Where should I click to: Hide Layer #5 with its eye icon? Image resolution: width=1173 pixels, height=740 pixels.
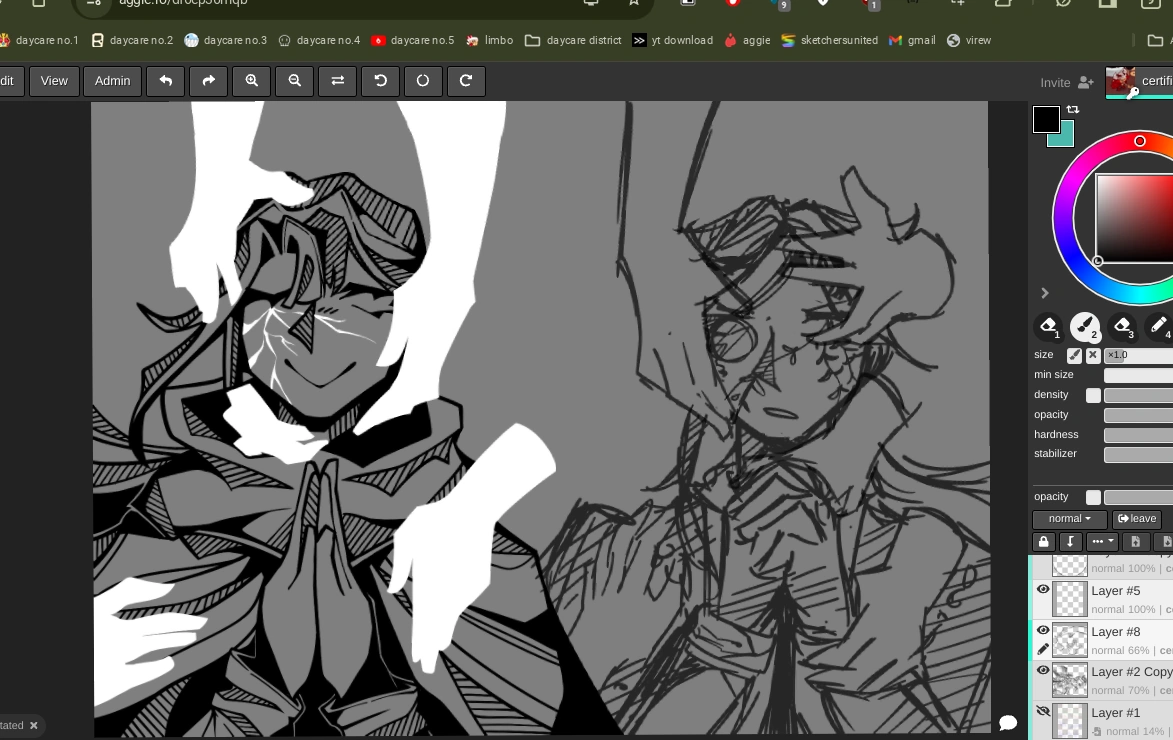(1043, 589)
